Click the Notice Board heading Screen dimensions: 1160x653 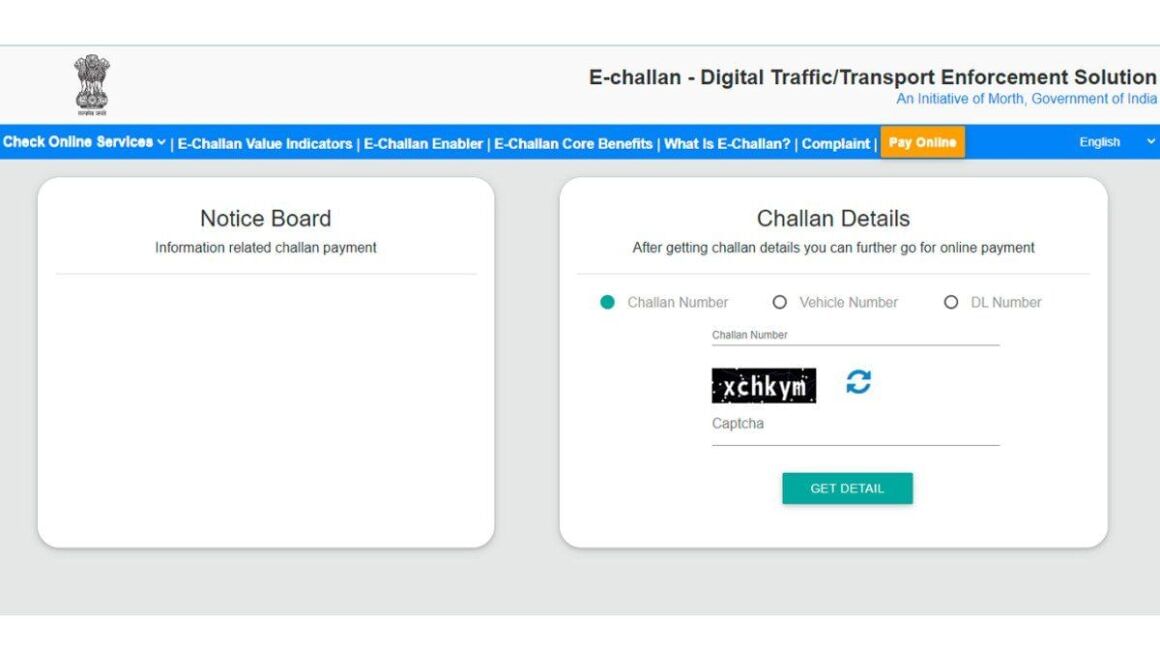[x=265, y=218]
